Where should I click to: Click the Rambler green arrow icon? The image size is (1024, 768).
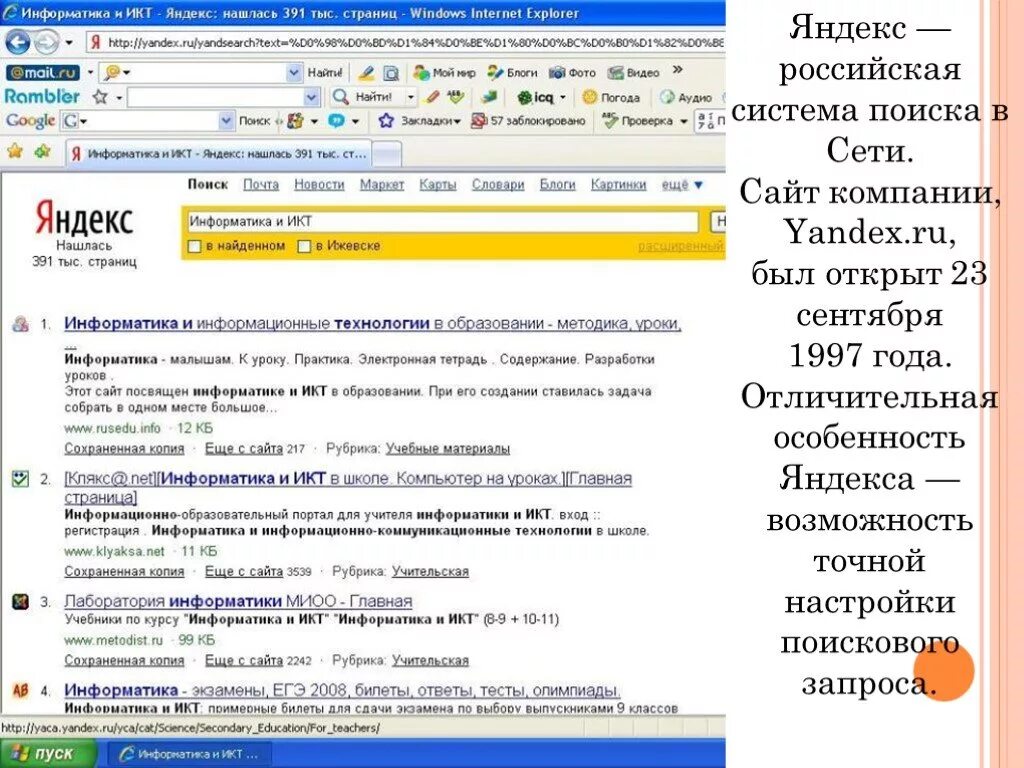point(488,97)
